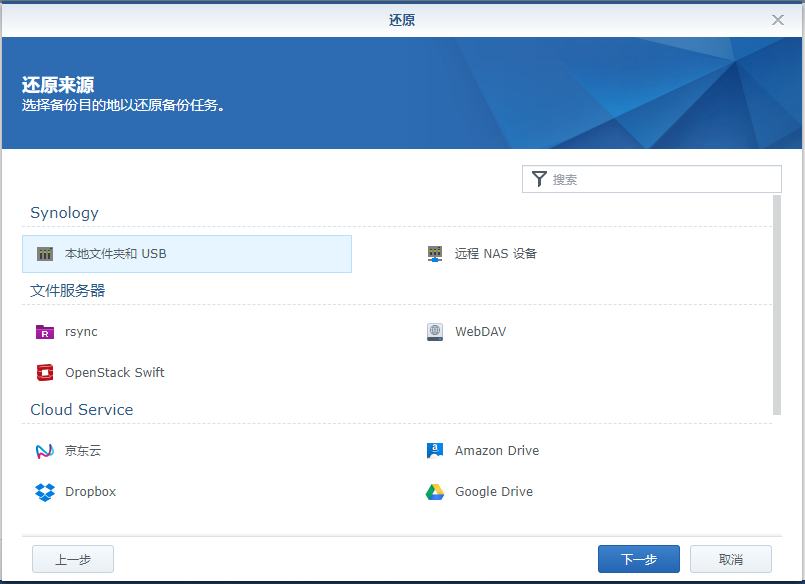
Task: Click the 文件服务器 section heading
Action: tap(68, 291)
